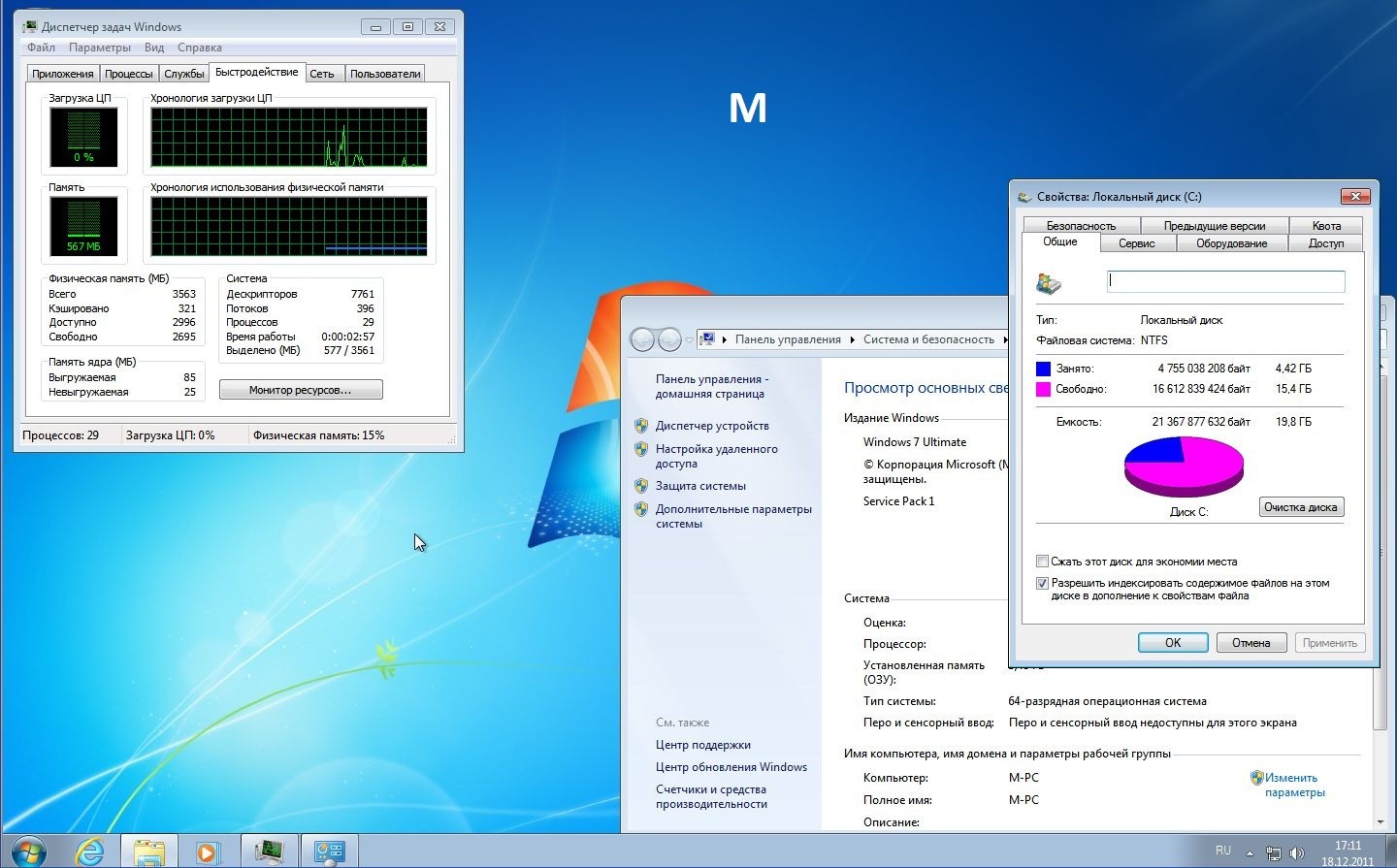1397x868 pixels.
Task: Click Отмена in disk properties
Action: tap(1251, 643)
